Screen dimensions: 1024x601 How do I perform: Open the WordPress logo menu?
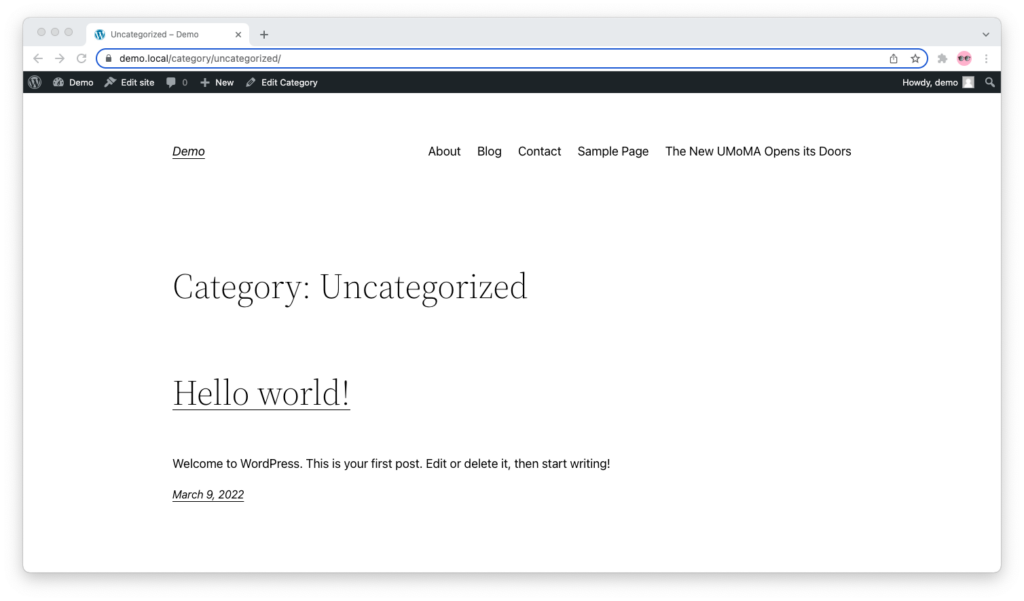click(35, 82)
